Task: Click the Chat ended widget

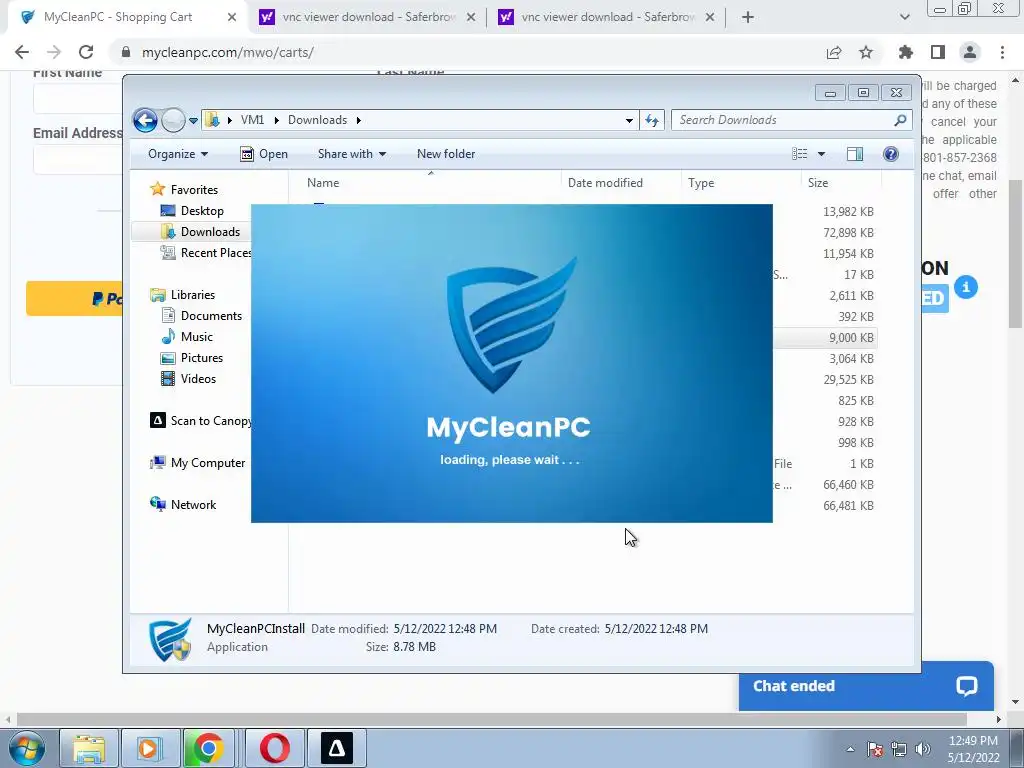Action: (866, 686)
